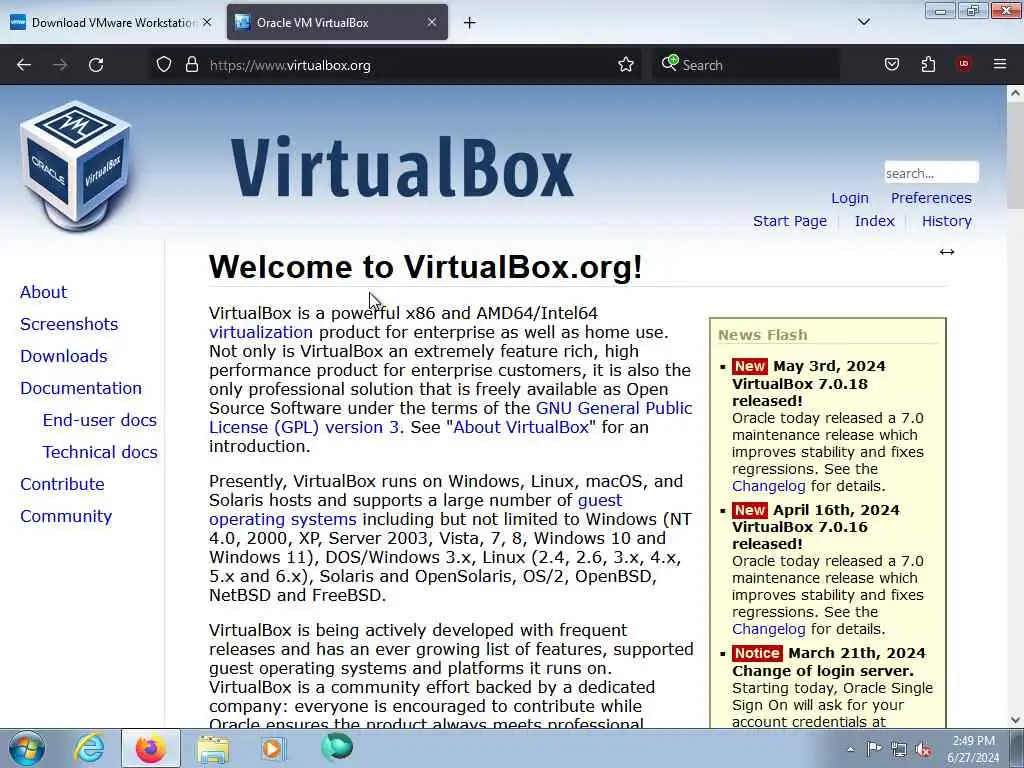Open About in the sidebar
Image resolution: width=1024 pixels, height=768 pixels.
tap(43, 292)
